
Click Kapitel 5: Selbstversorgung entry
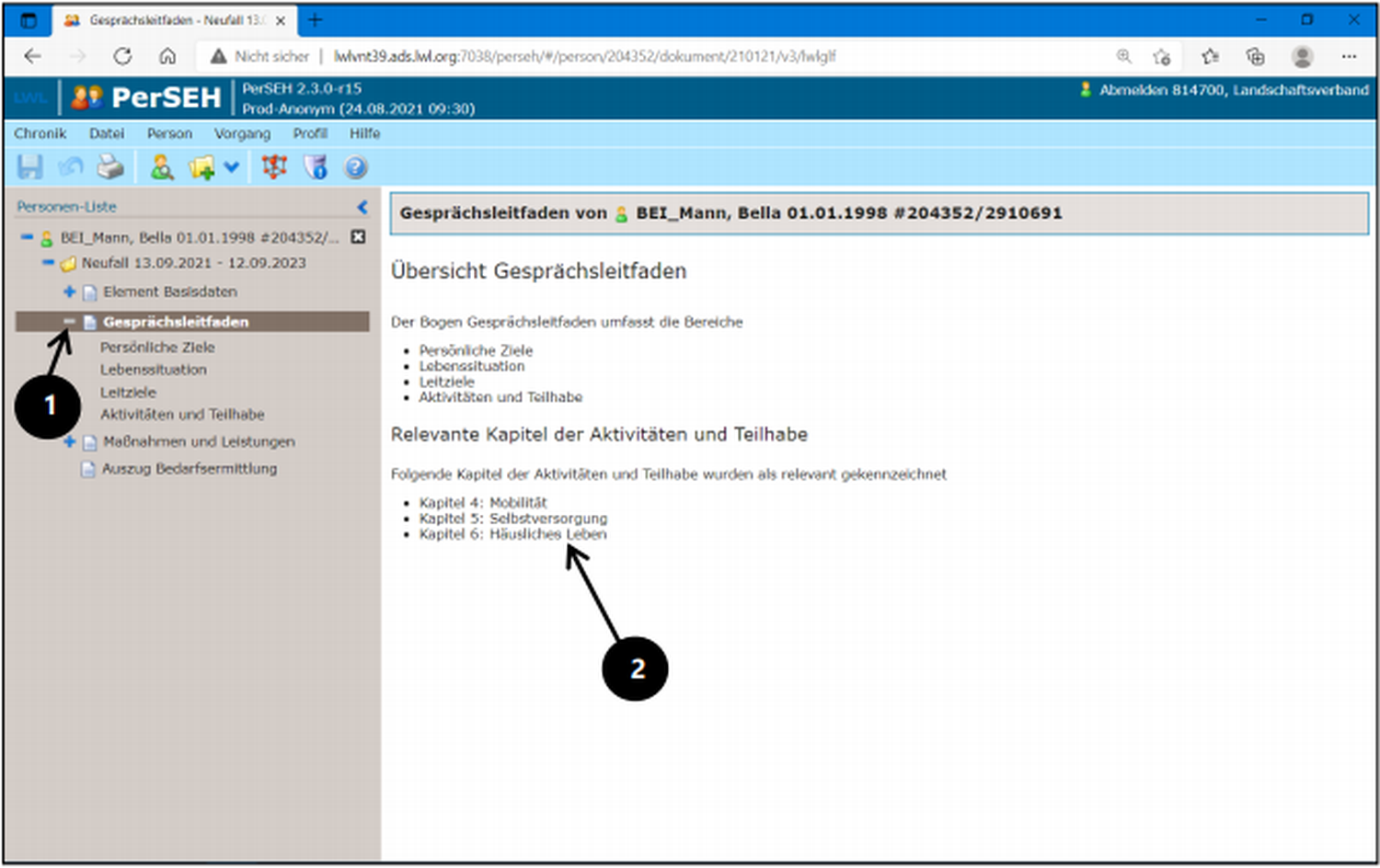513,519
